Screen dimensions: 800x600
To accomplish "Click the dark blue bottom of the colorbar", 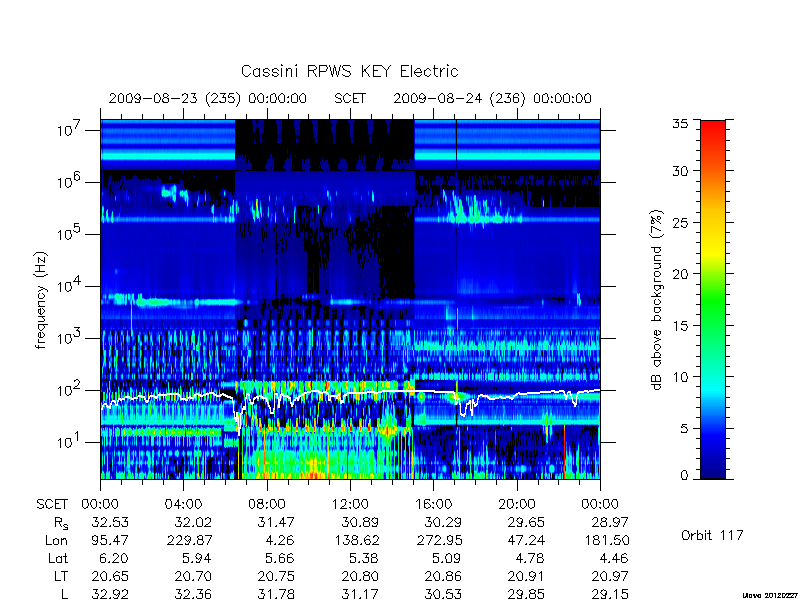I will click(713, 467).
